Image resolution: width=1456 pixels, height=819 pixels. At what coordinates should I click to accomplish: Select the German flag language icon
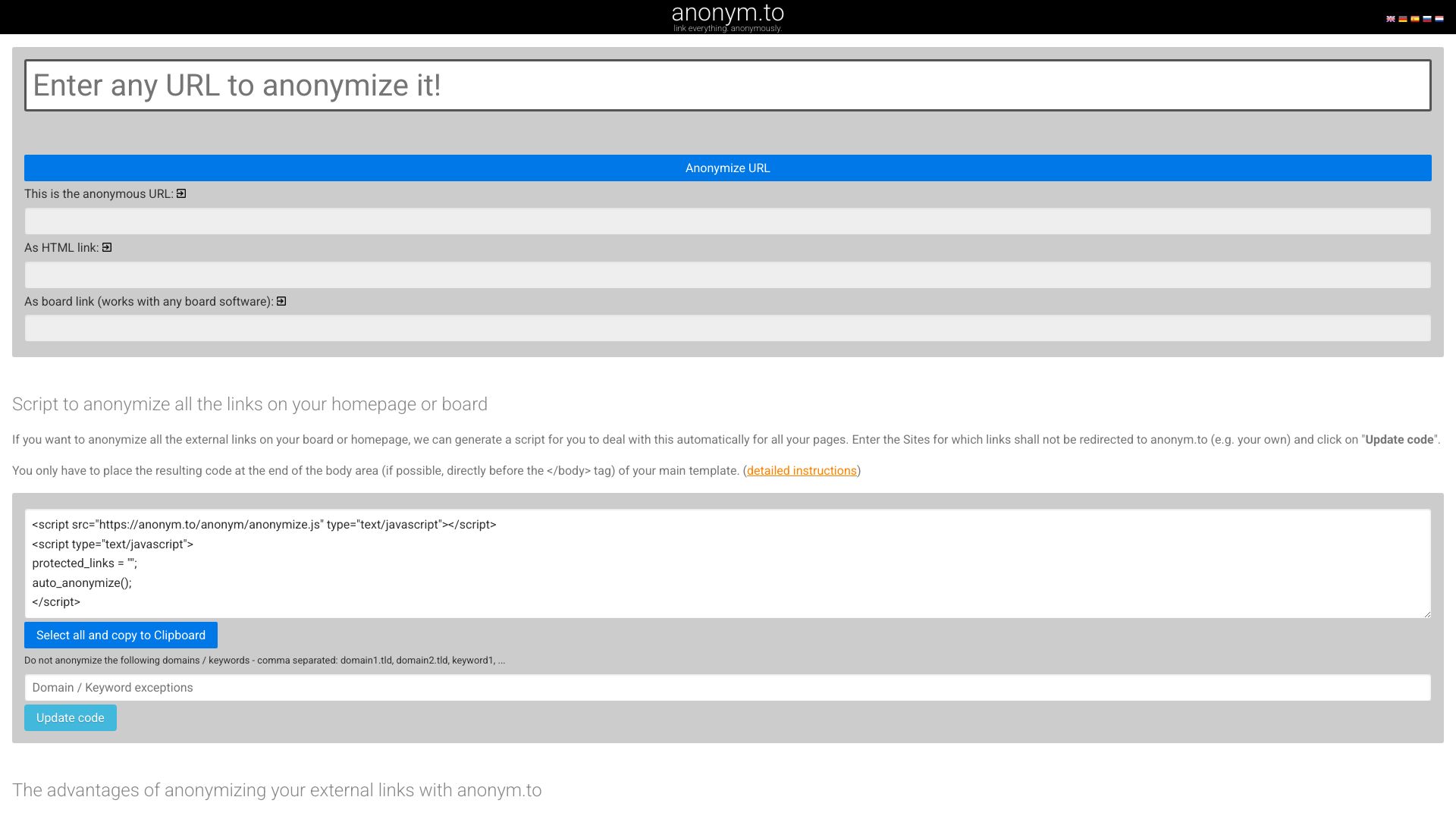[x=1402, y=19]
